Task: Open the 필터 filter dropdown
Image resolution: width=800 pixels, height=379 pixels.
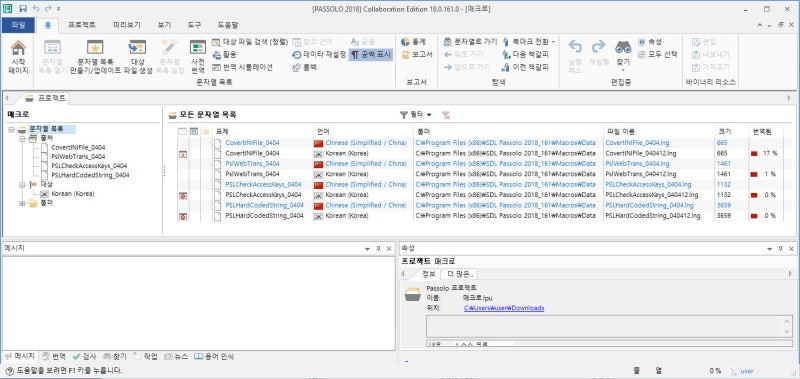Action: 416,115
